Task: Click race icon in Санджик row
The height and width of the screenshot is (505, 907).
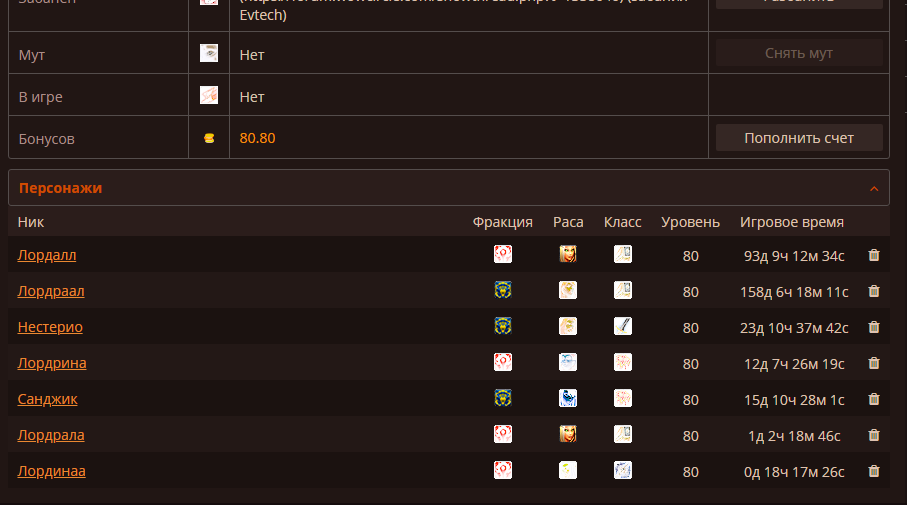Action: coord(568,398)
